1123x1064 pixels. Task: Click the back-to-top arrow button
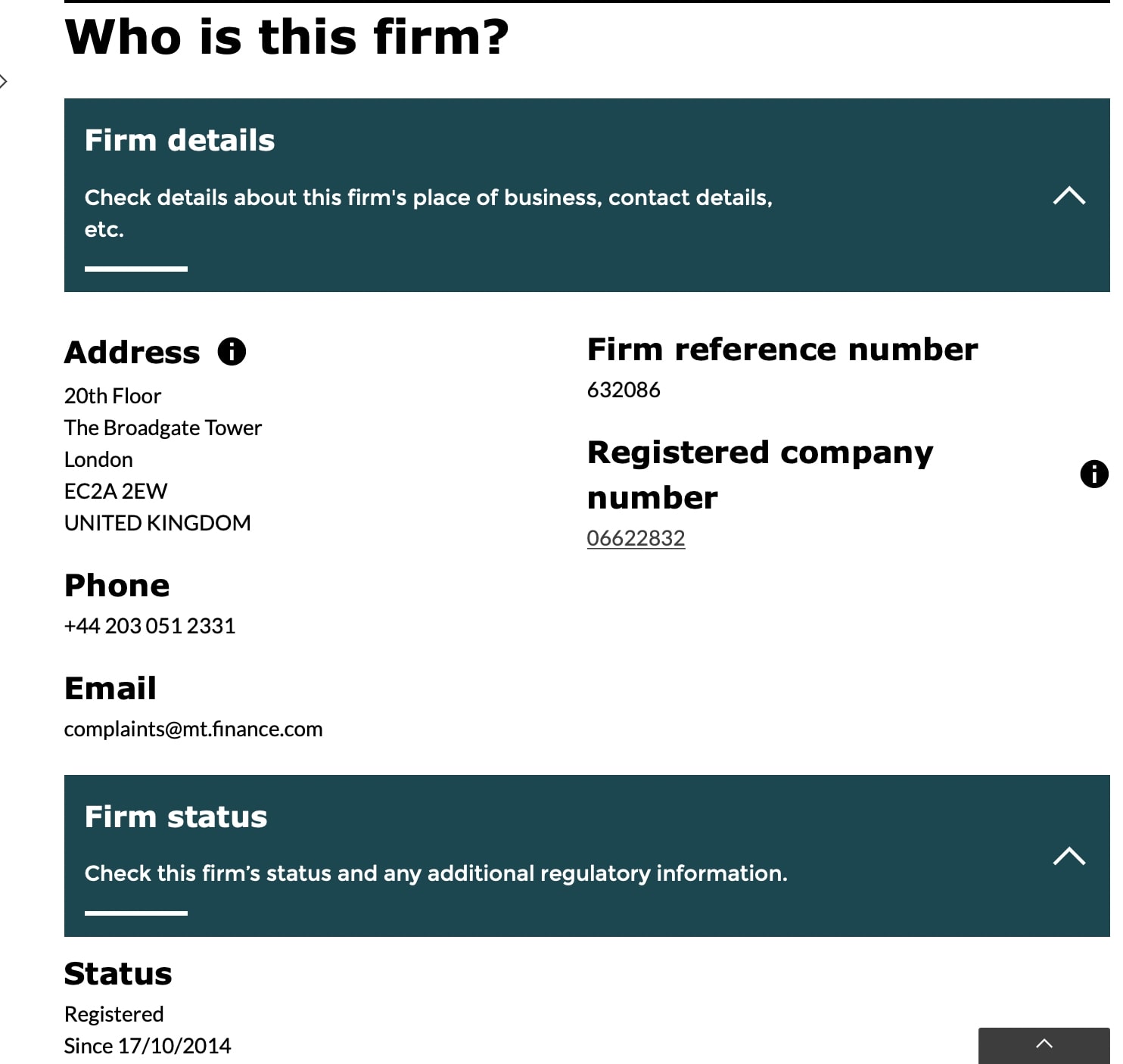[x=1044, y=1045]
